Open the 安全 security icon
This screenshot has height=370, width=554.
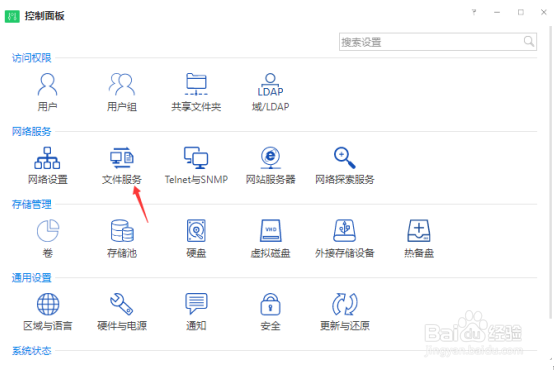click(x=270, y=304)
